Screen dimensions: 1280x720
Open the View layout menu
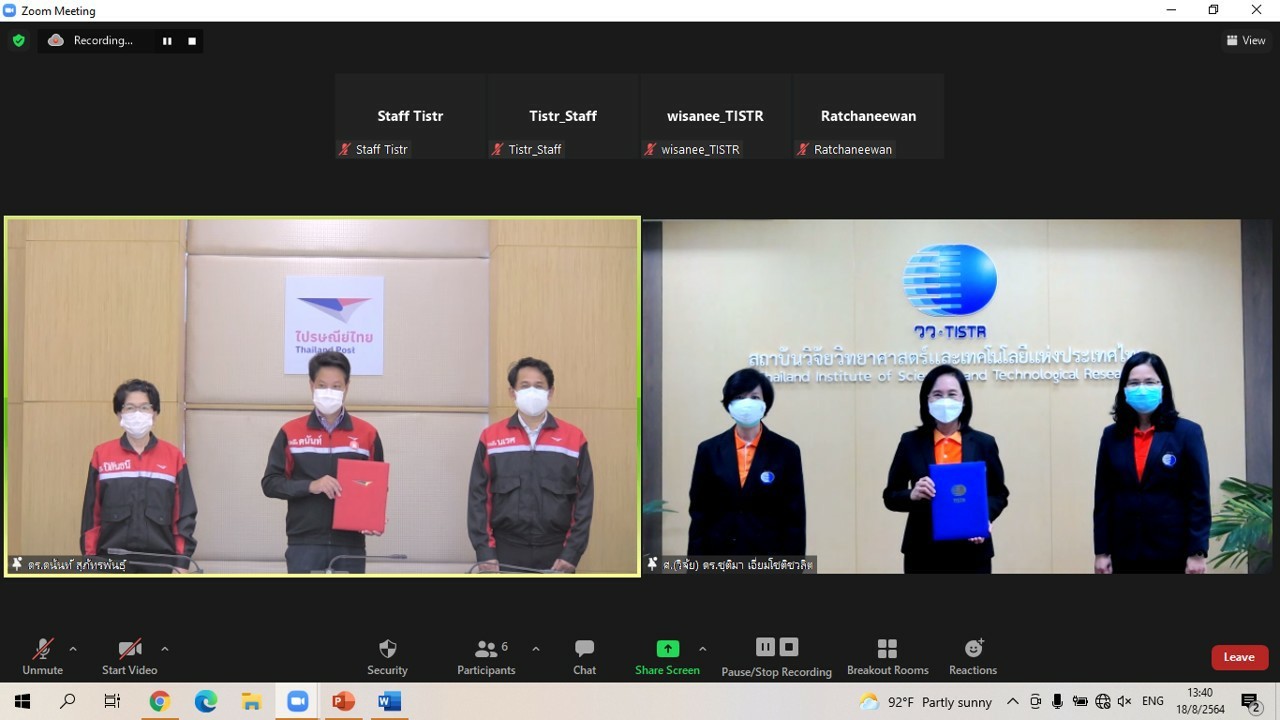click(1246, 41)
